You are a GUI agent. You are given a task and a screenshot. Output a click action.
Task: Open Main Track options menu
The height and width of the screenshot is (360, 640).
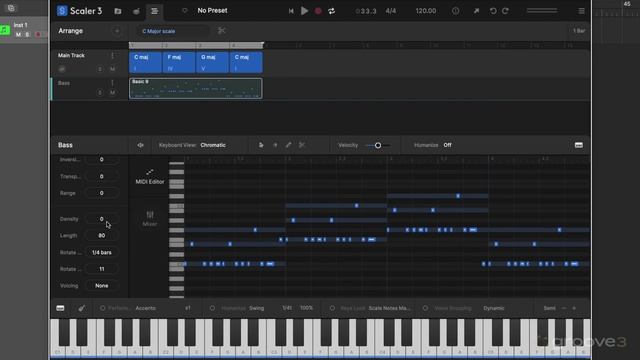tap(112, 56)
